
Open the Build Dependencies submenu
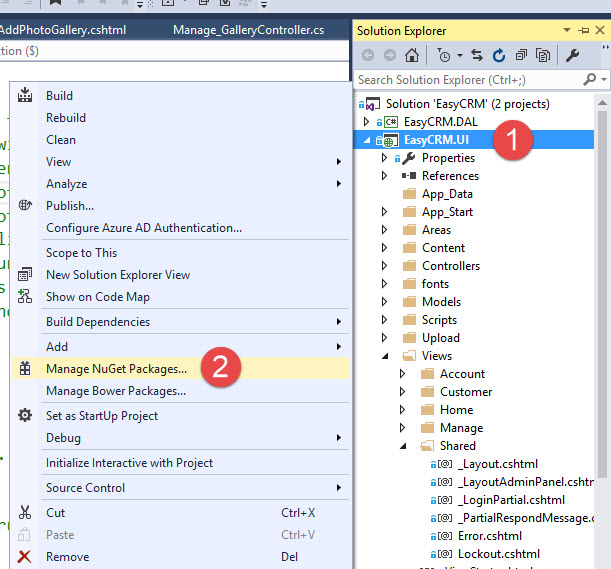(182, 322)
